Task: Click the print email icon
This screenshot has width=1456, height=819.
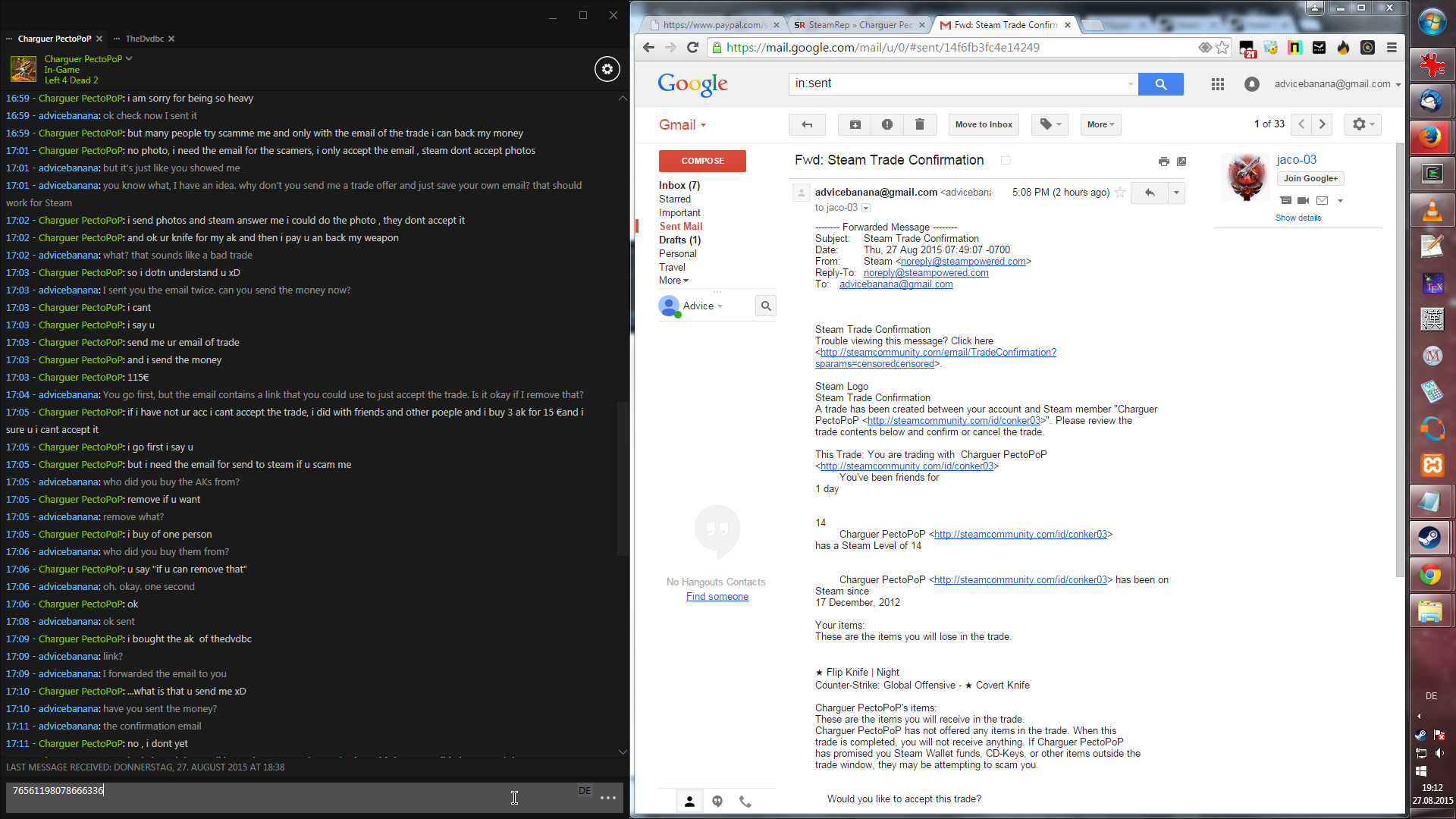Action: (1163, 161)
